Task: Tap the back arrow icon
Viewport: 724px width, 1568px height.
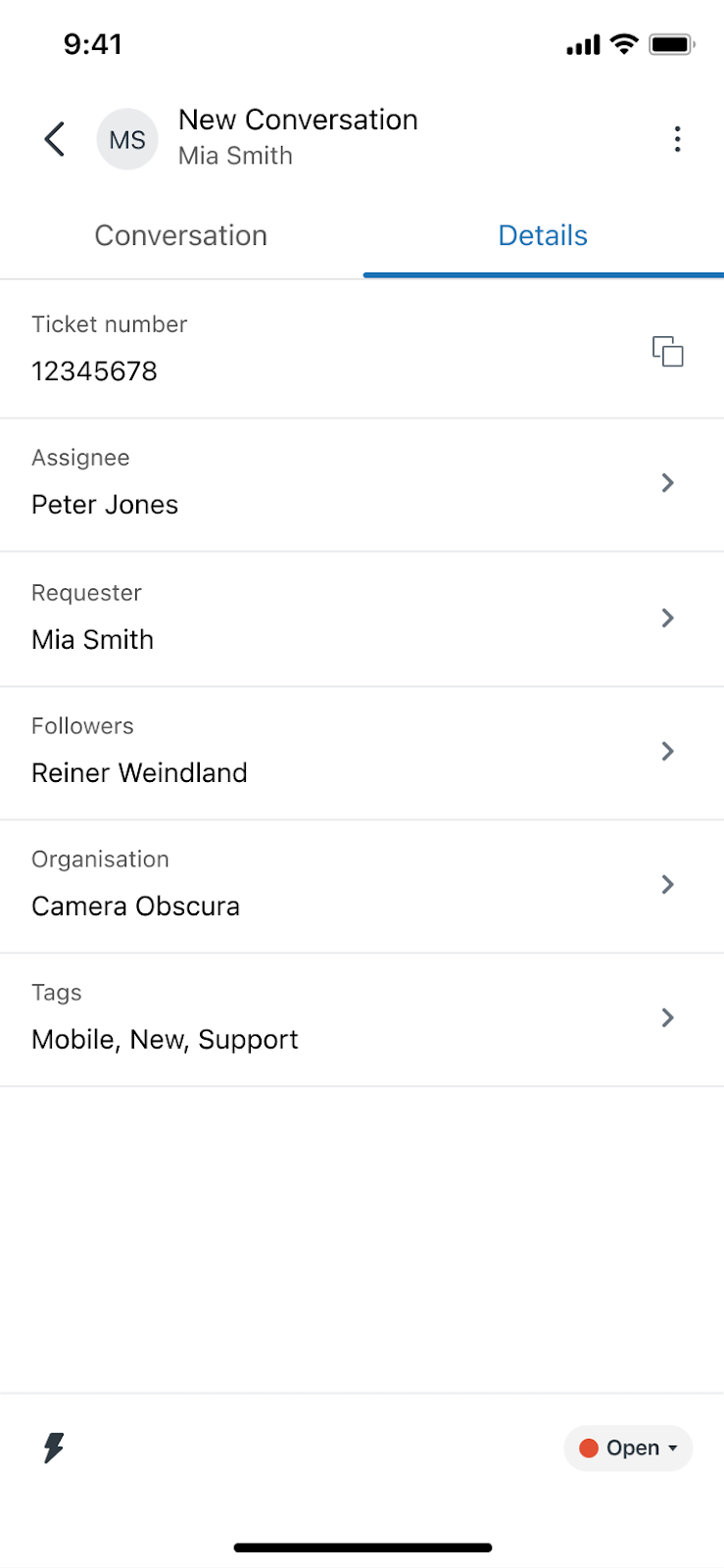Action: (55, 139)
